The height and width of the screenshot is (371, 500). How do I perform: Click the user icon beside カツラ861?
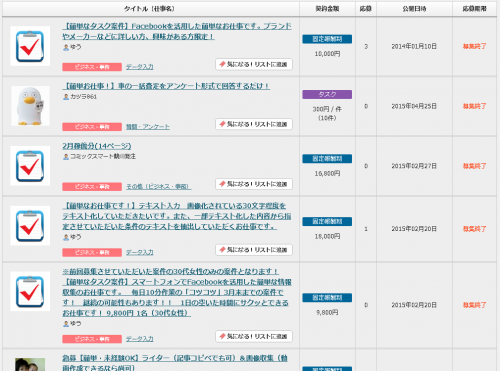point(66,97)
